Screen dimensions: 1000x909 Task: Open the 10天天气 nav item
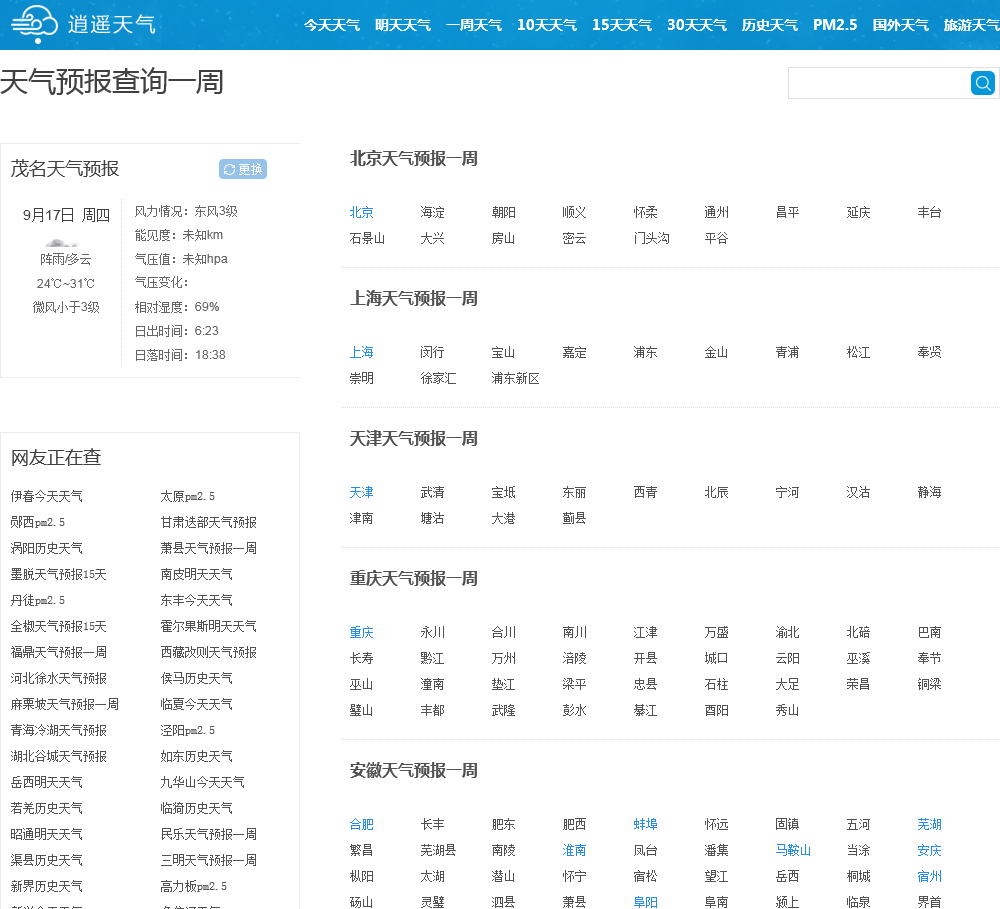point(547,25)
